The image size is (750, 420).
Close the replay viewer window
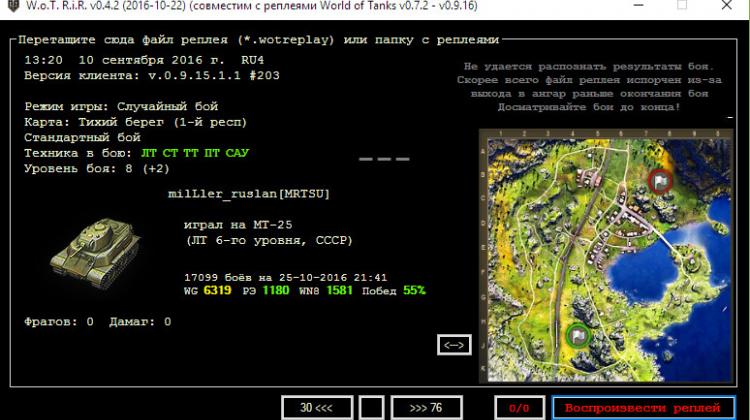tap(729, 6)
